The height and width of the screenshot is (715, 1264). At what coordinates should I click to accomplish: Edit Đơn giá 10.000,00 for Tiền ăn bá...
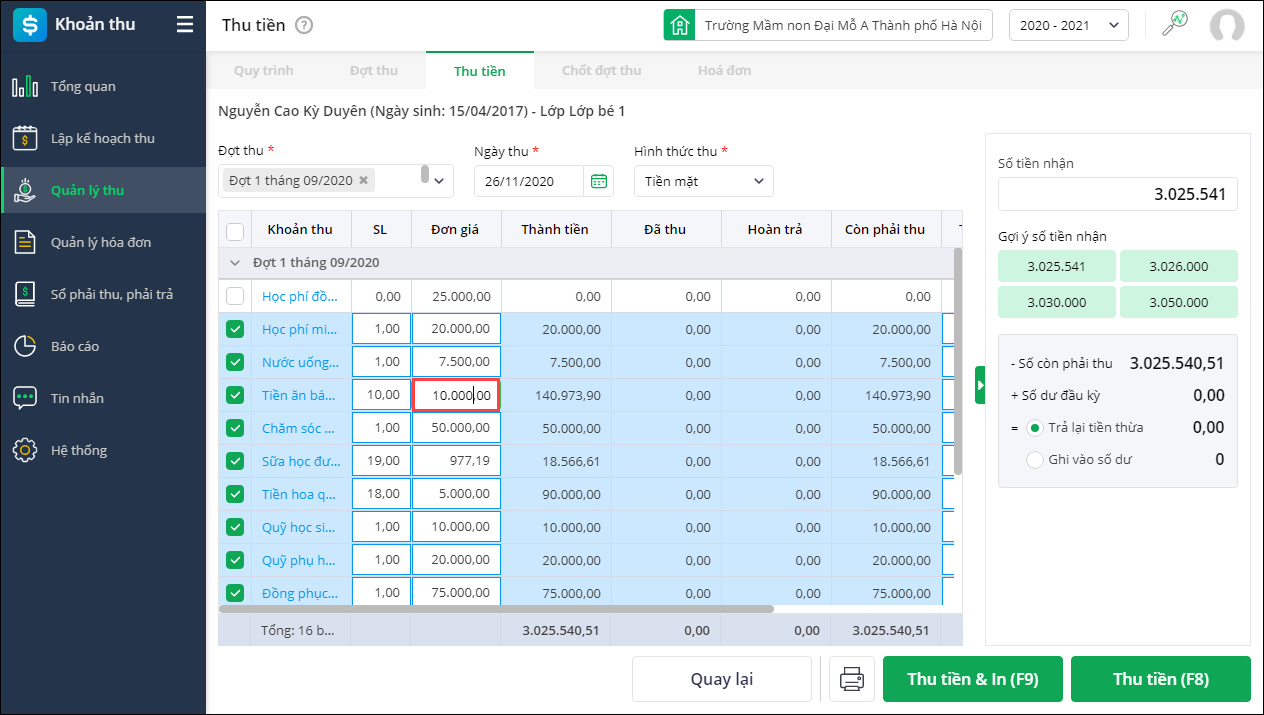click(457, 395)
